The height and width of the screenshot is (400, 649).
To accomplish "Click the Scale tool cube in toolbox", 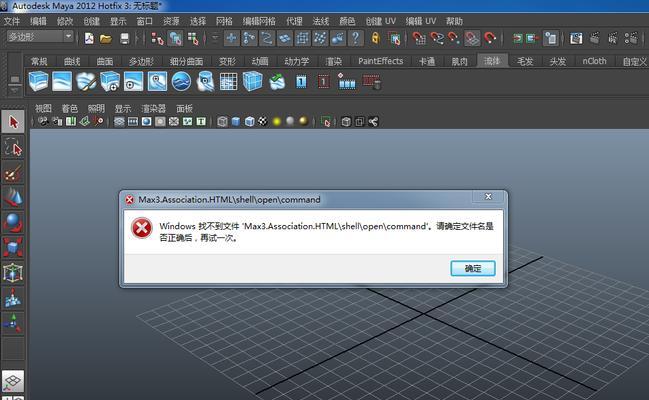I will [13, 248].
